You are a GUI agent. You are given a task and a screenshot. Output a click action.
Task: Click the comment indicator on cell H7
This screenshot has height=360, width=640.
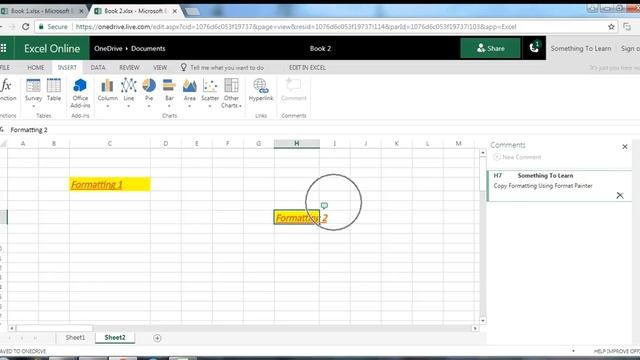point(324,205)
